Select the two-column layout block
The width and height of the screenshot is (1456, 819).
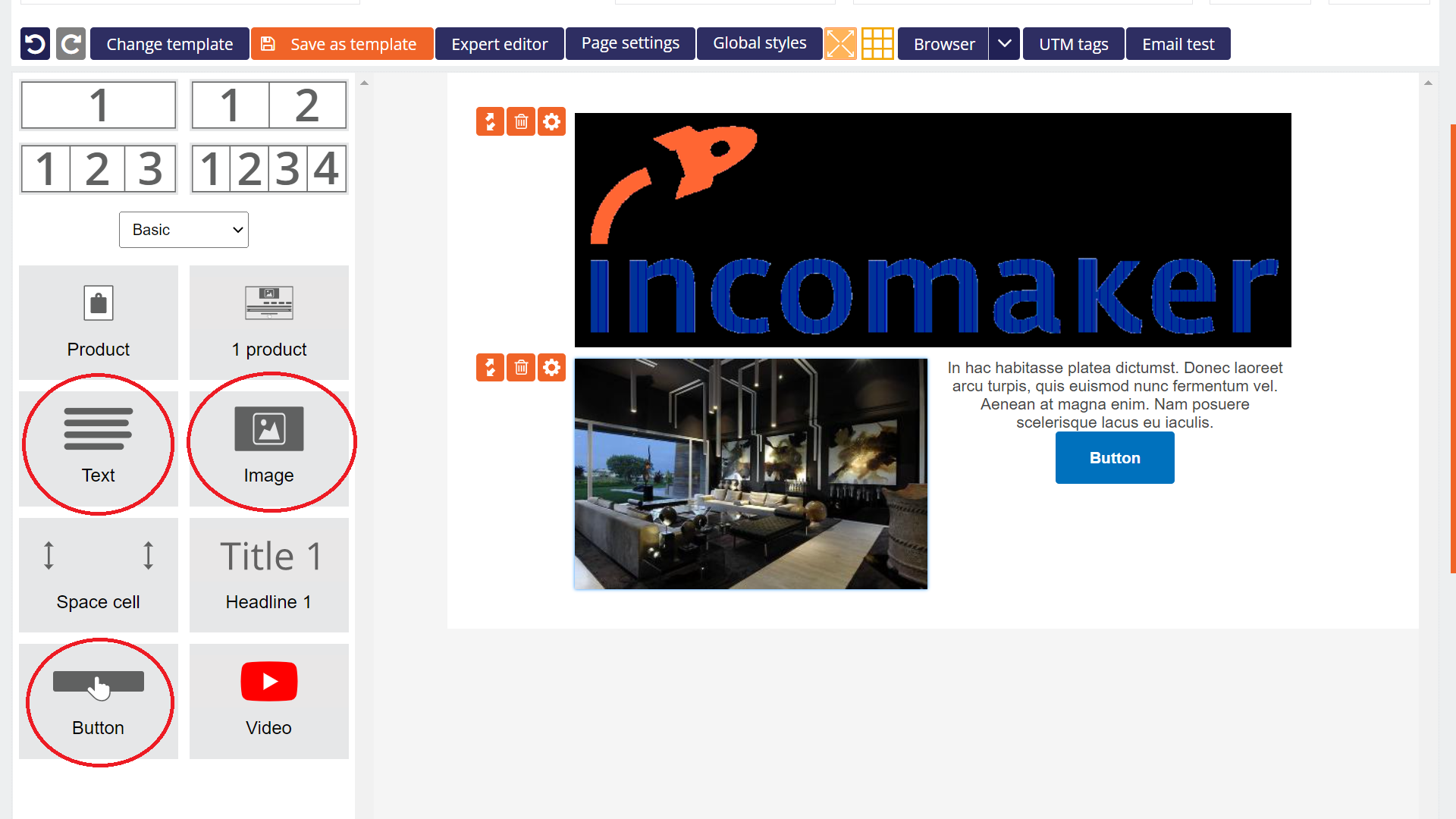coord(269,105)
